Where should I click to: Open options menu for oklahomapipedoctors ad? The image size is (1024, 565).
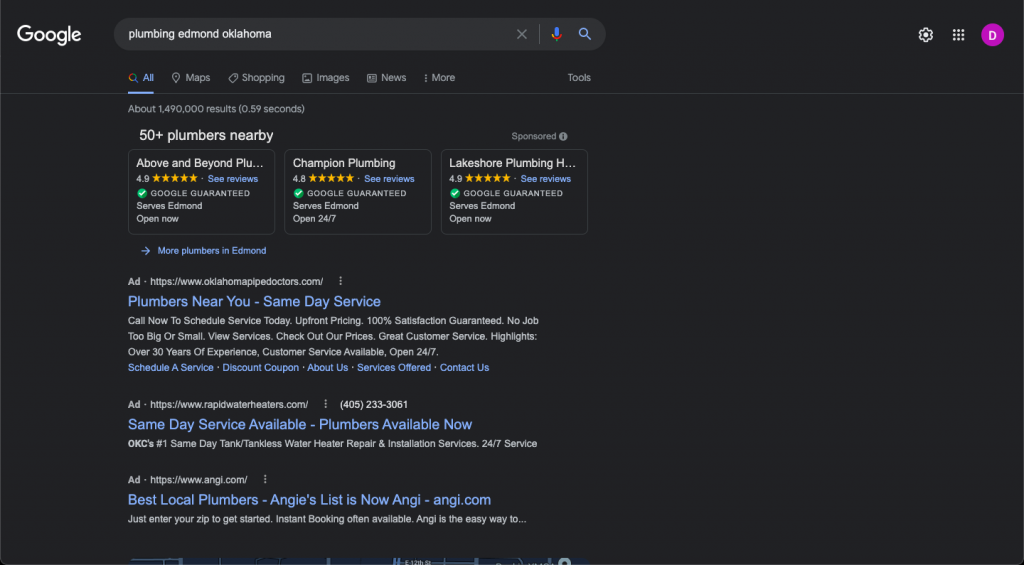(341, 281)
